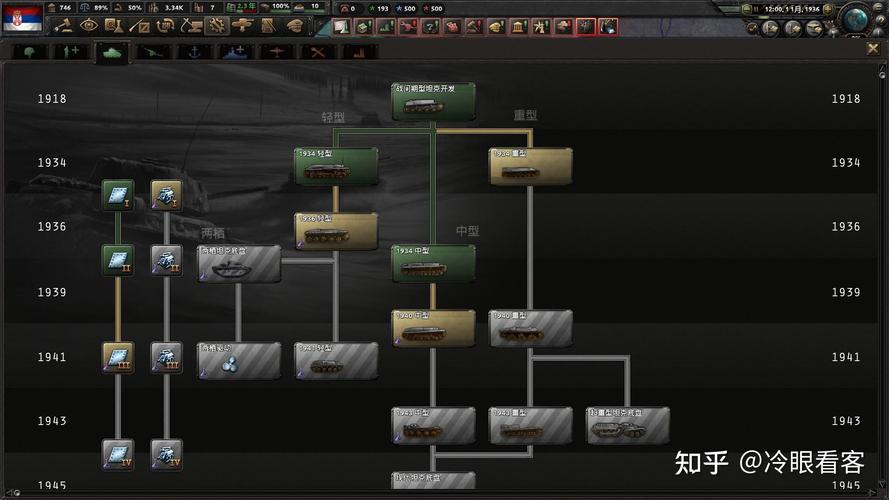The height and width of the screenshot is (500, 889).
Task: Click manpower value 3.34K
Action: [x=174, y=7]
